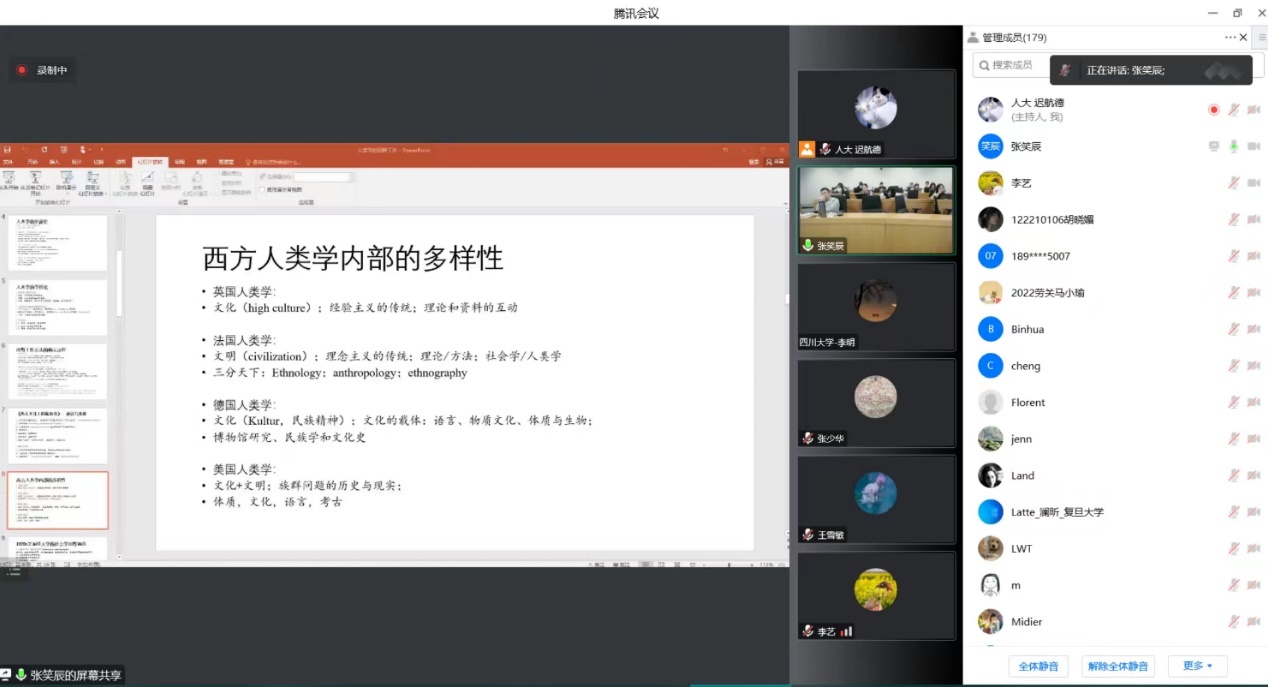1268x687 pixels.
Task: Click the hamburger menu icon at top right
Action: coord(1261,37)
